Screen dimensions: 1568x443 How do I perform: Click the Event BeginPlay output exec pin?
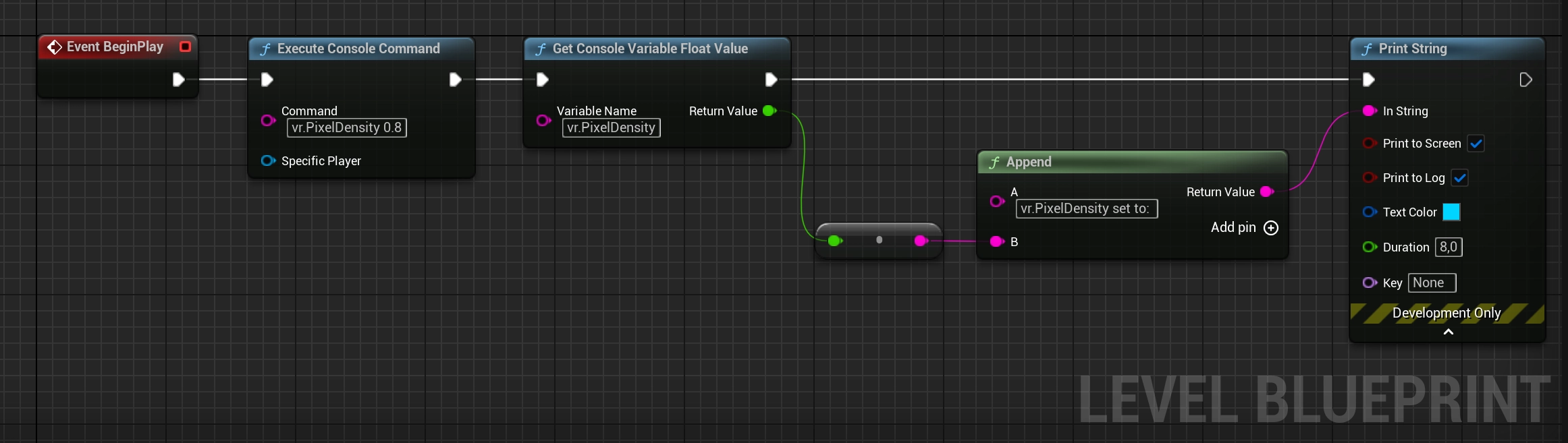click(x=178, y=80)
